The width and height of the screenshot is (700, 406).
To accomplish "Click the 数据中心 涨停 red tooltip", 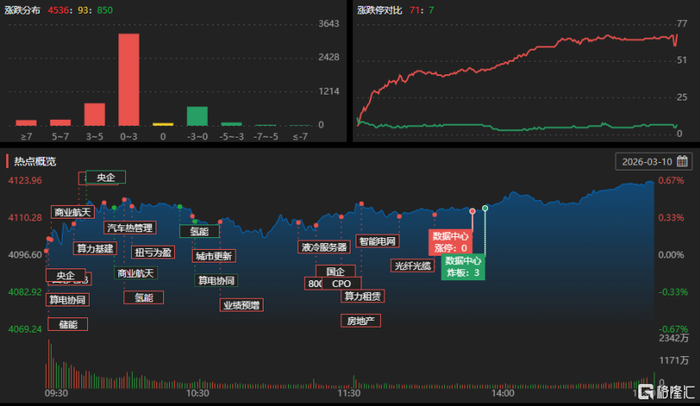I will point(450,242).
